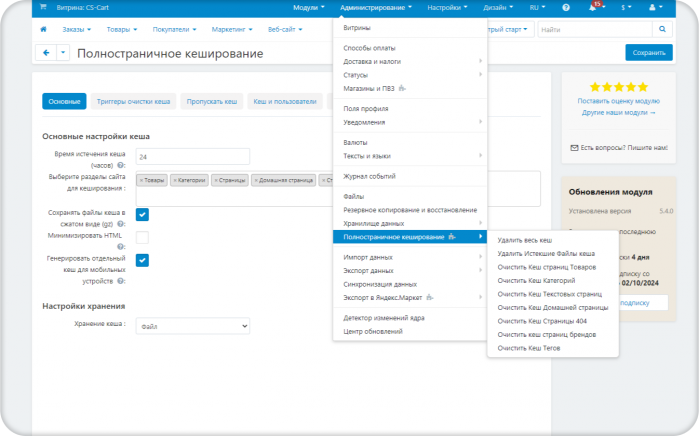Viewport: 700px width, 436px height.
Task: Click the shopping cart storefront icon
Action: tap(43, 7)
